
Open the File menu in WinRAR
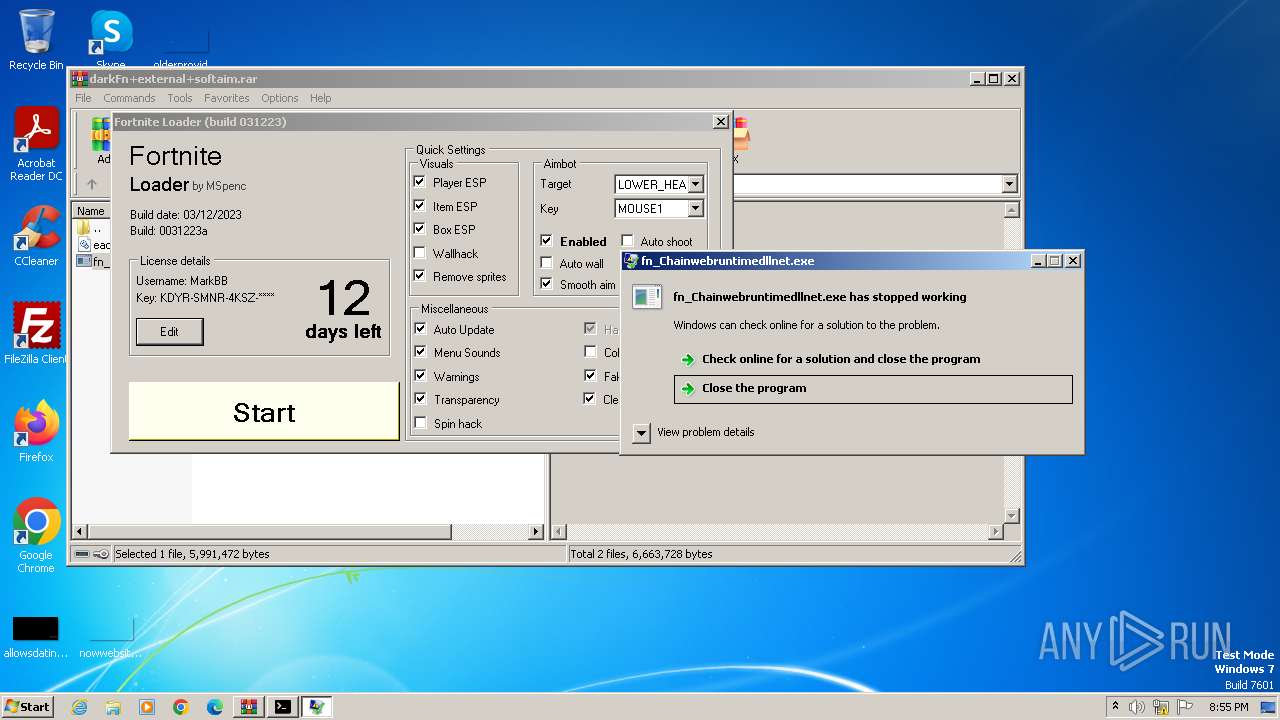[x=83, y=98]
